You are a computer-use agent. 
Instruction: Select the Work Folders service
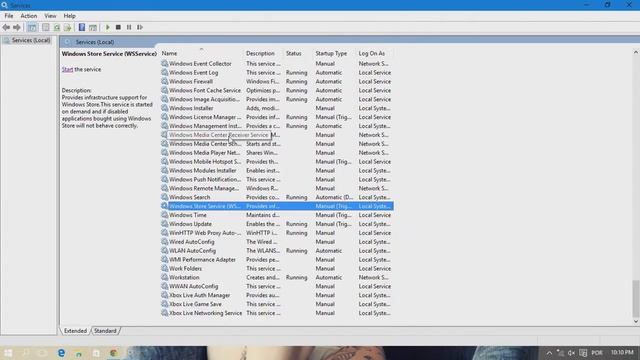277,269
